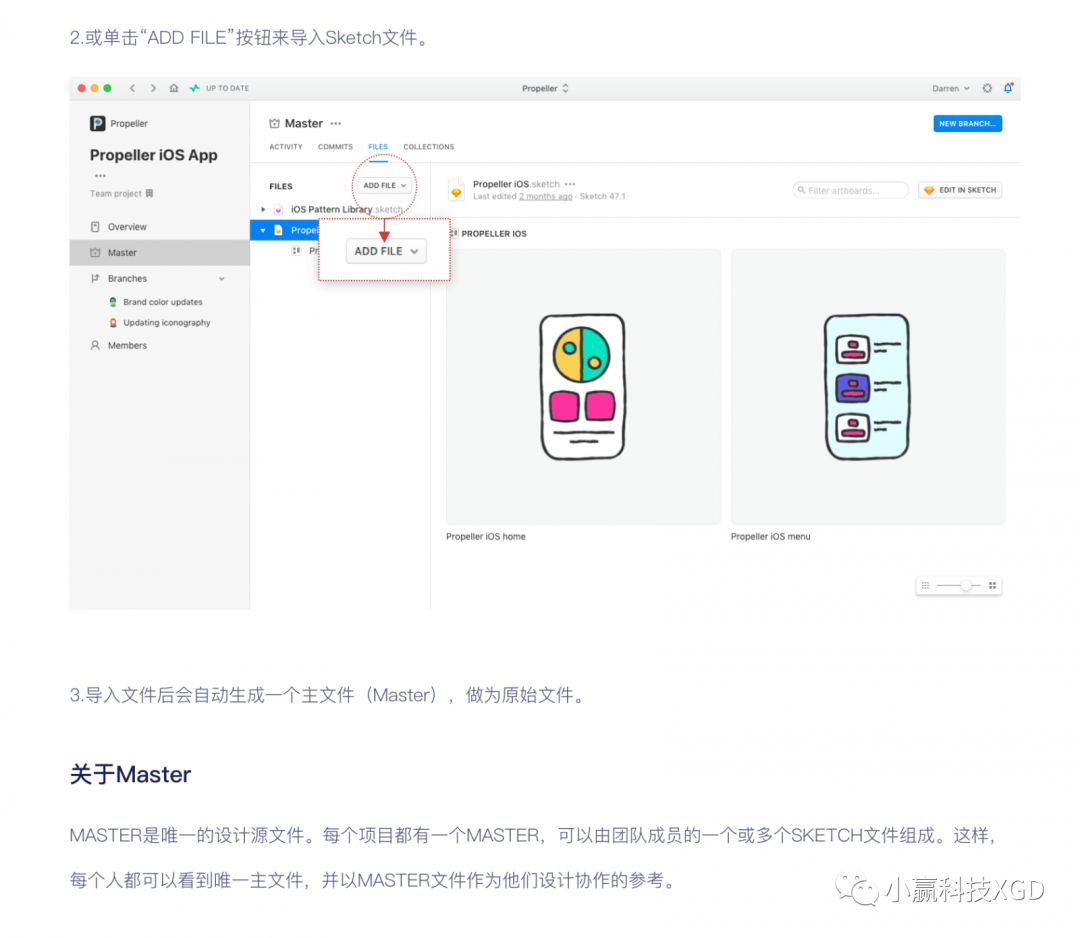Switch to the COLLECTIONS tab
This screenshot has width=1080, height=938.
[x=428, y=147]
